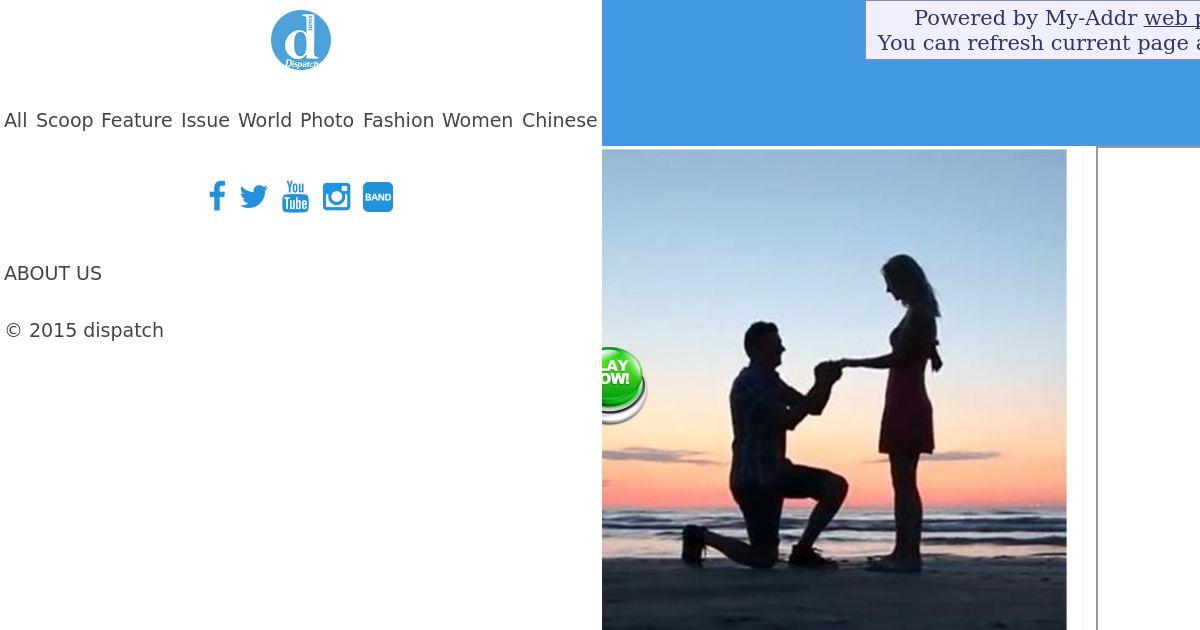Switch to the Chinese edition link
The width and height of the screenshot is (1200, 630).
tap(559, 120)
